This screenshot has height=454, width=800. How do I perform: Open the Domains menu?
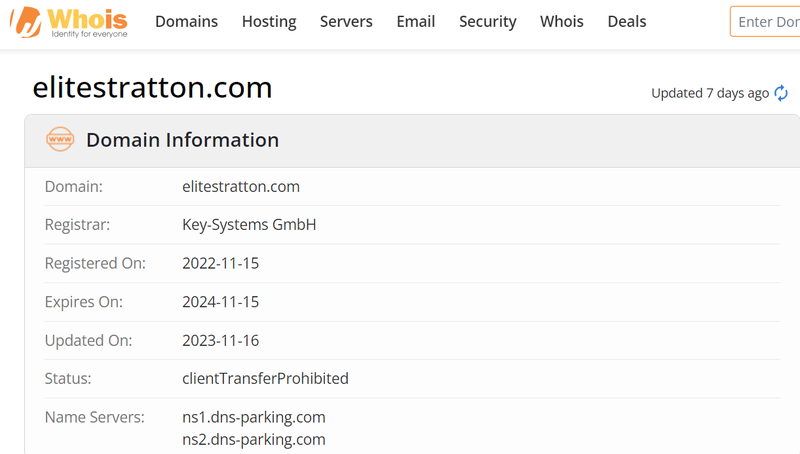pyautogui.click(x=186, y=21)
